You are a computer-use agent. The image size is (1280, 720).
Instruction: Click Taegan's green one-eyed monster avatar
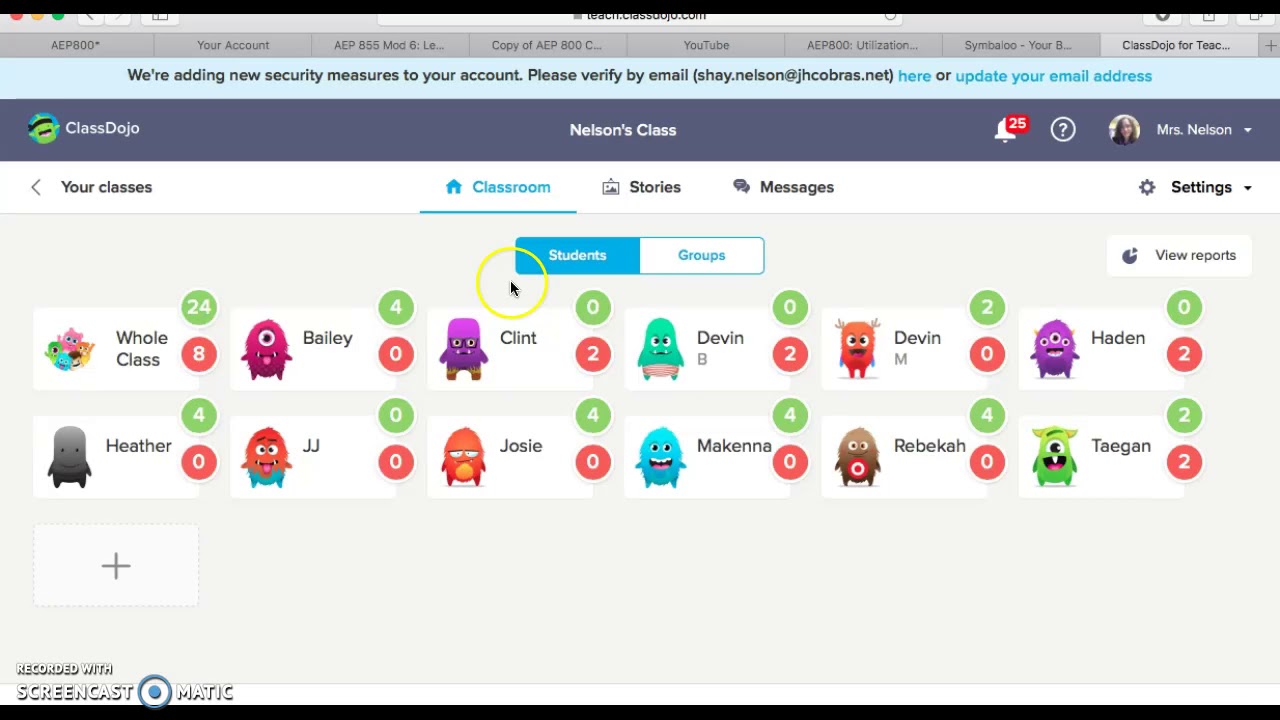pyautogui.click(x=1054, y=457)
